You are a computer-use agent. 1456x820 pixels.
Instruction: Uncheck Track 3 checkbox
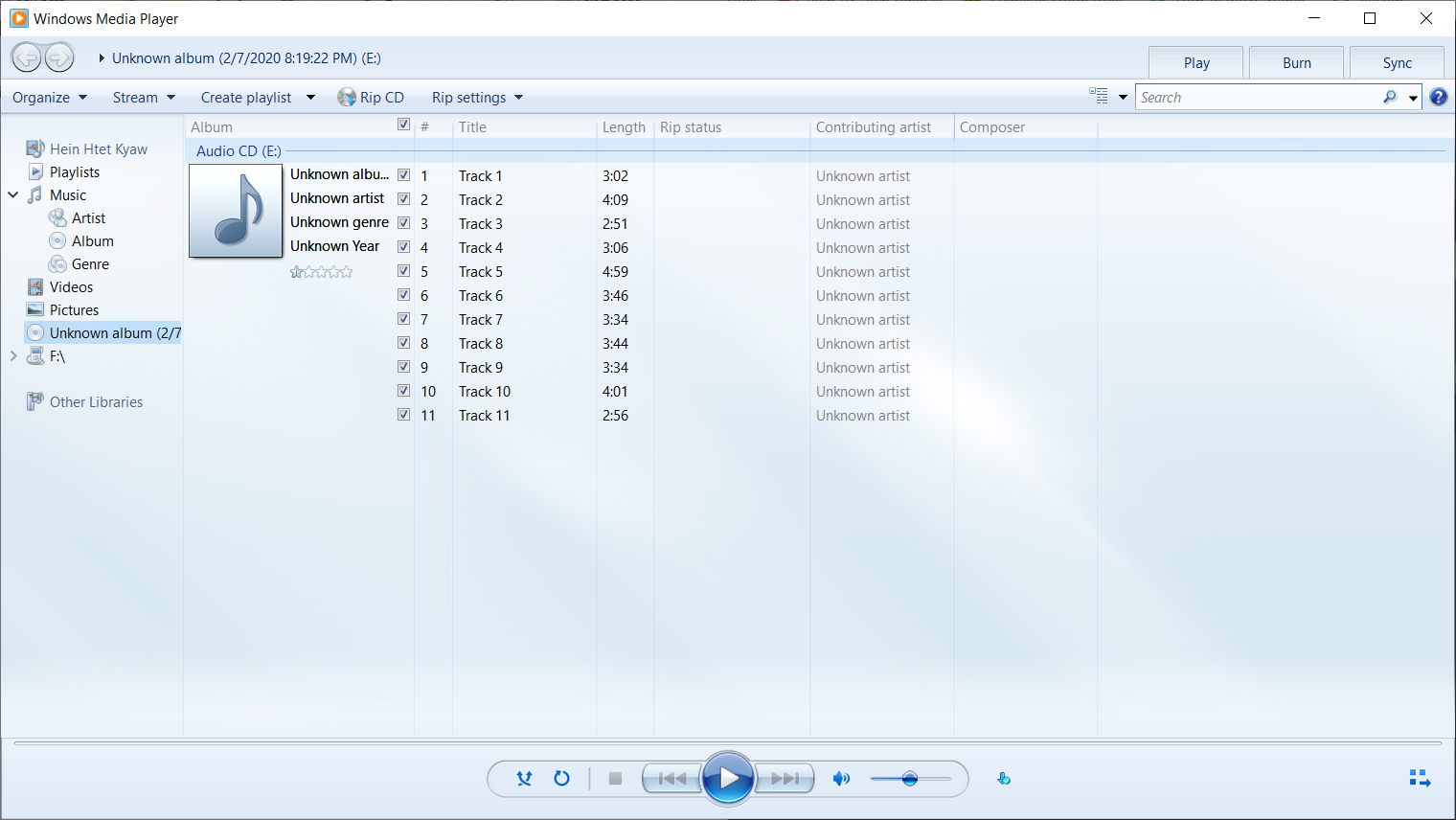click(403, 223)
